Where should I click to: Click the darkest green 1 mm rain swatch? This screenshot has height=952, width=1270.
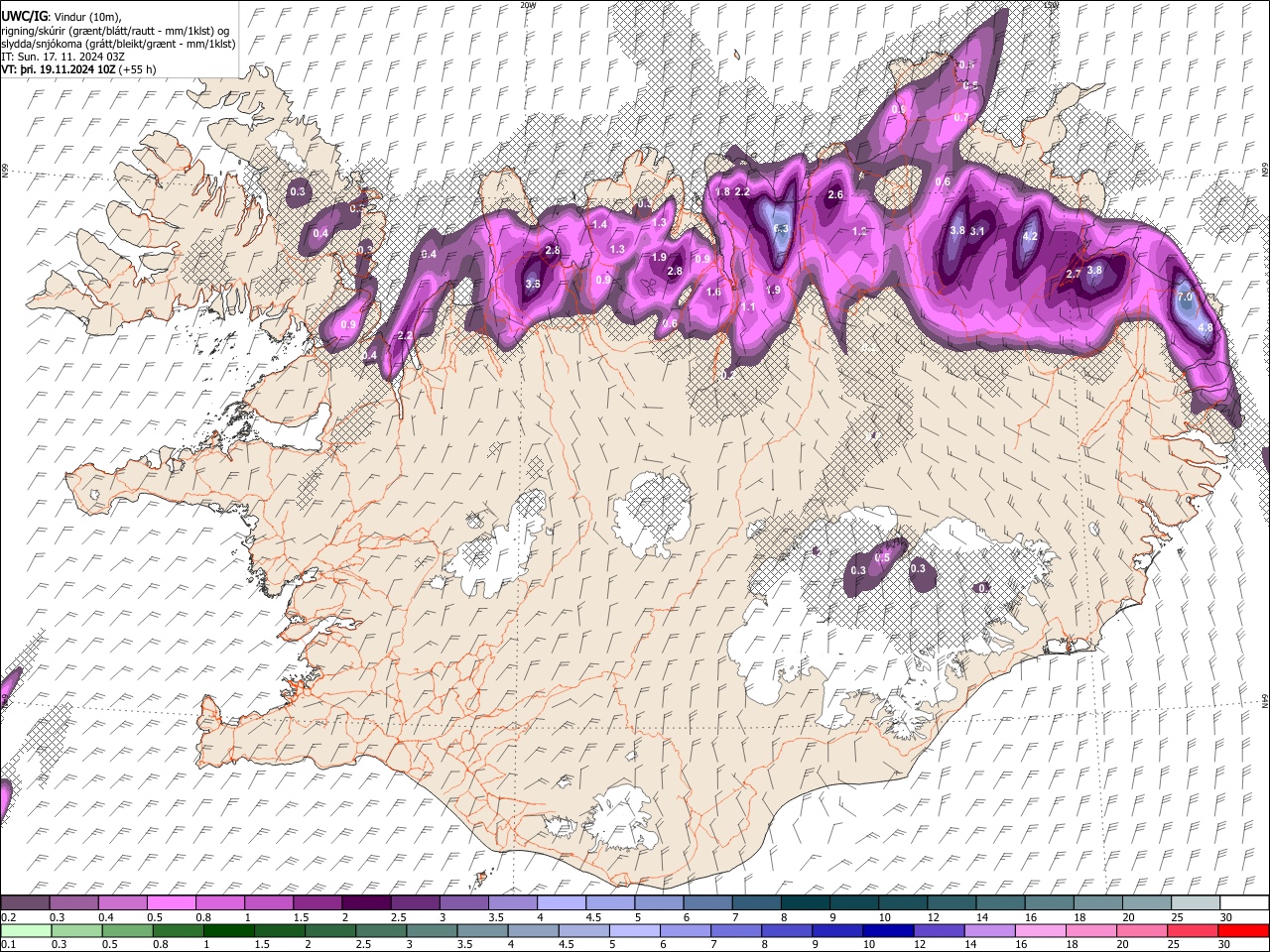228,930
